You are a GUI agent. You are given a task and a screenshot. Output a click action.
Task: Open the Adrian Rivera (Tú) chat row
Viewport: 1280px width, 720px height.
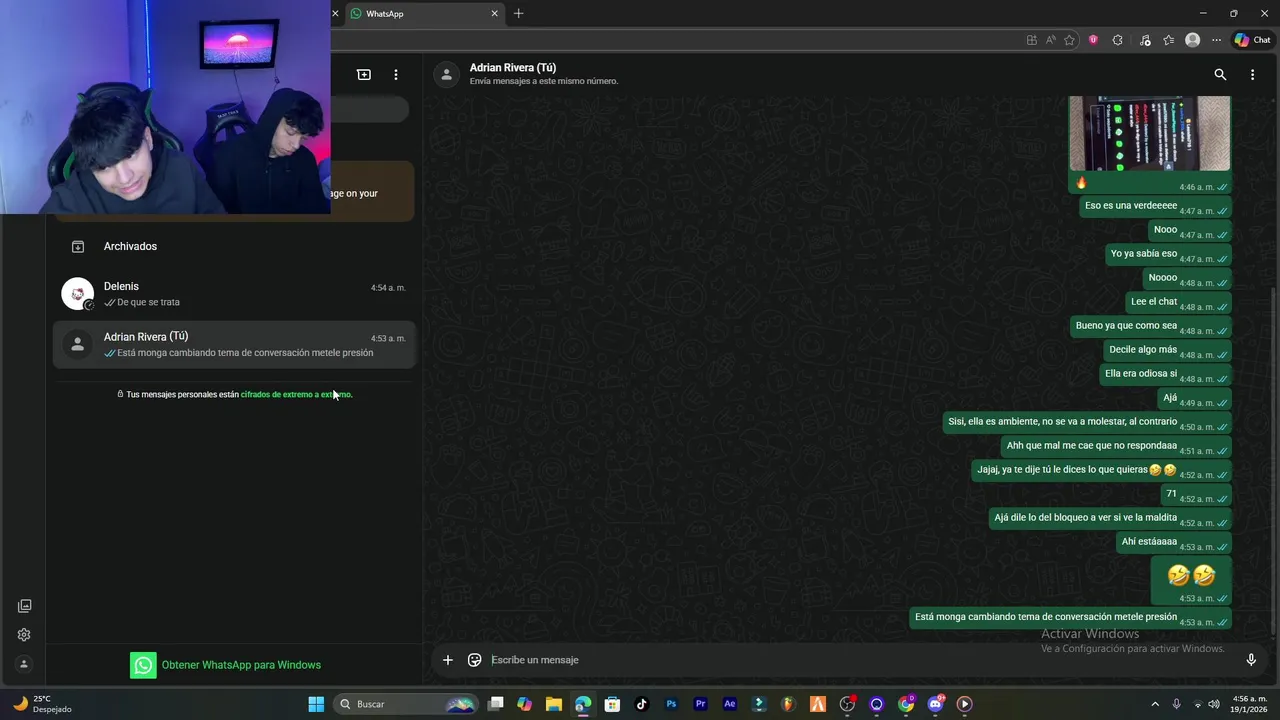click(234, 344)
